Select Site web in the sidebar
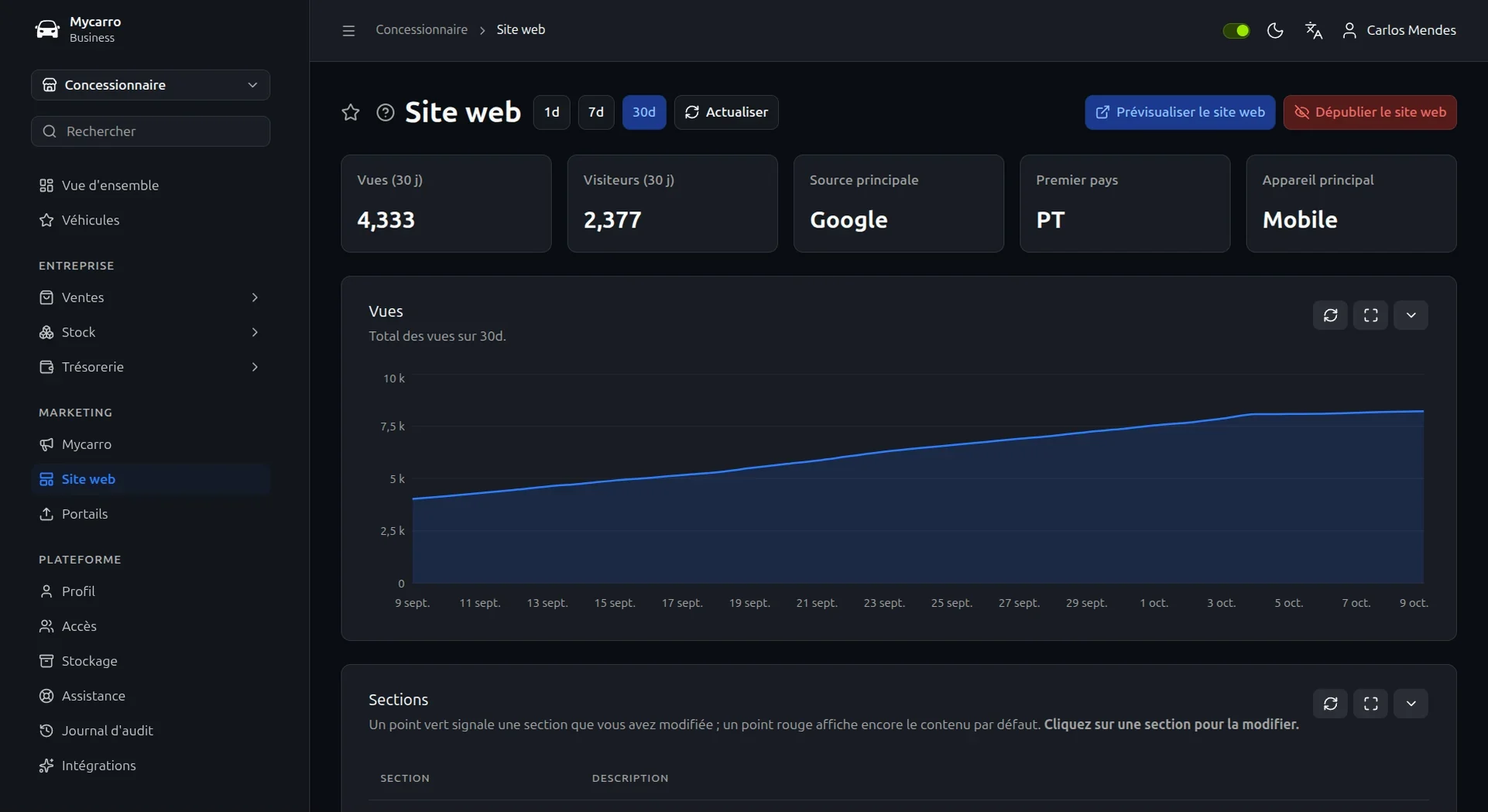The width and height of the screenshot is (1488, 812). coord(150,479)
